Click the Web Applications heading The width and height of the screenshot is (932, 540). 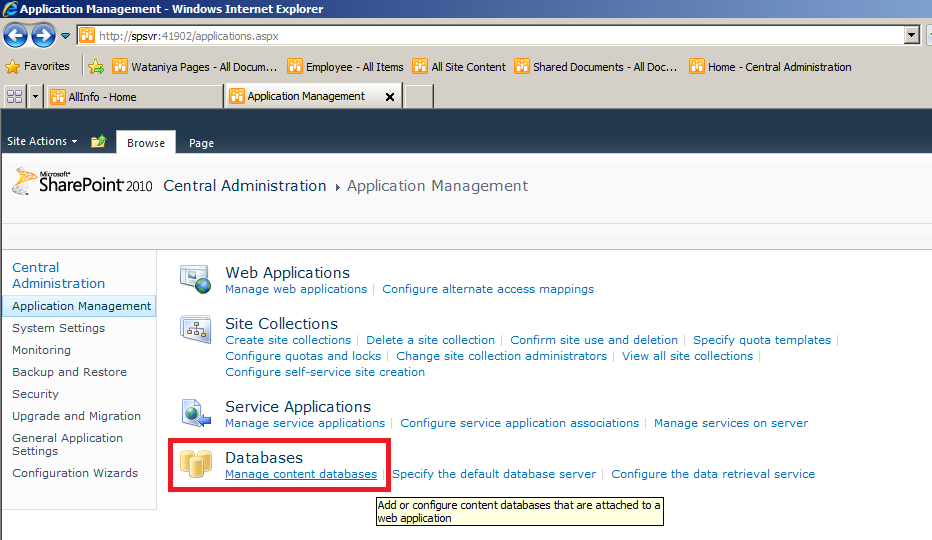[x=288, y=272]
